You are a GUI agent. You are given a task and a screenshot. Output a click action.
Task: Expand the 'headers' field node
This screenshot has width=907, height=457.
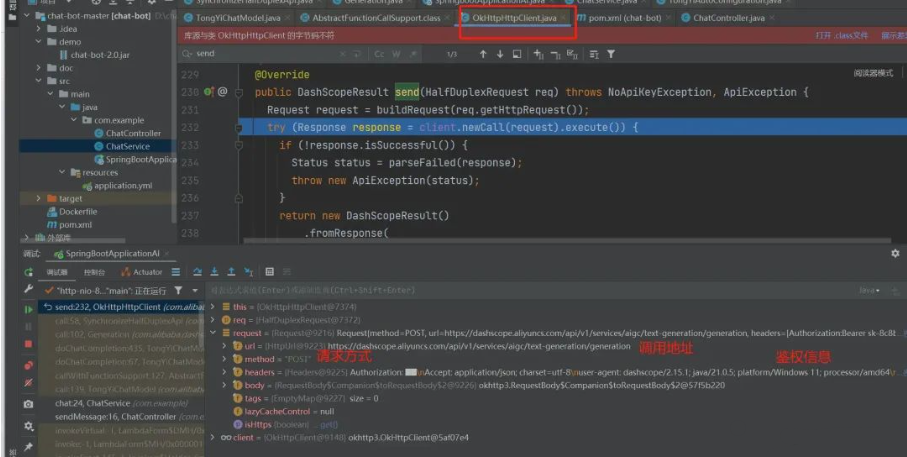224,372
